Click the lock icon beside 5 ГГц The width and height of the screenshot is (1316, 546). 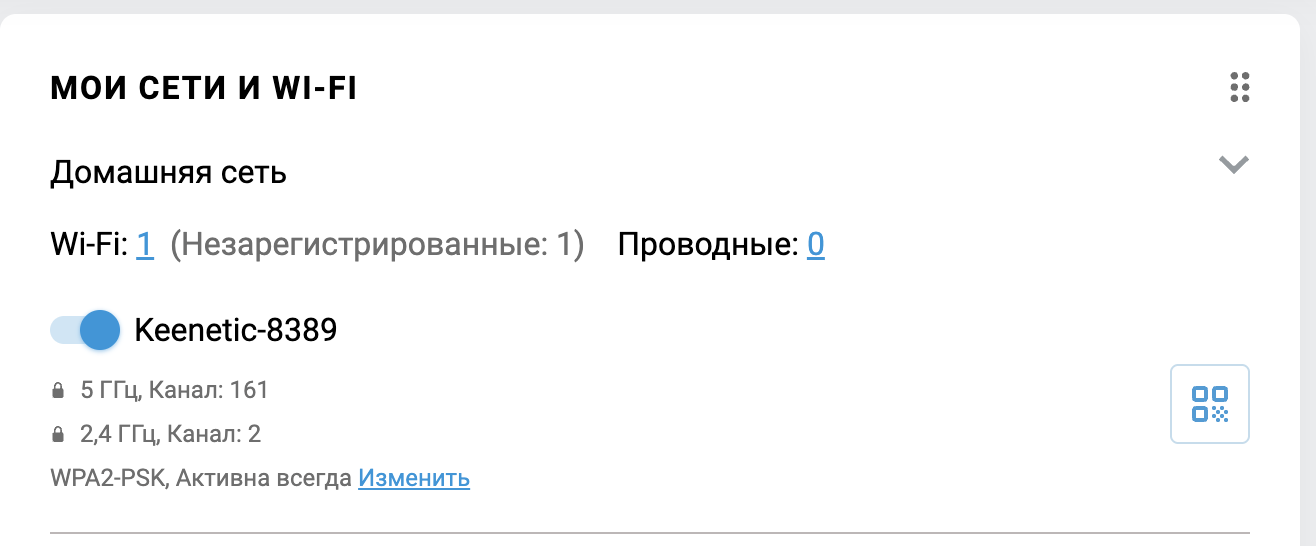pos(58,390)
